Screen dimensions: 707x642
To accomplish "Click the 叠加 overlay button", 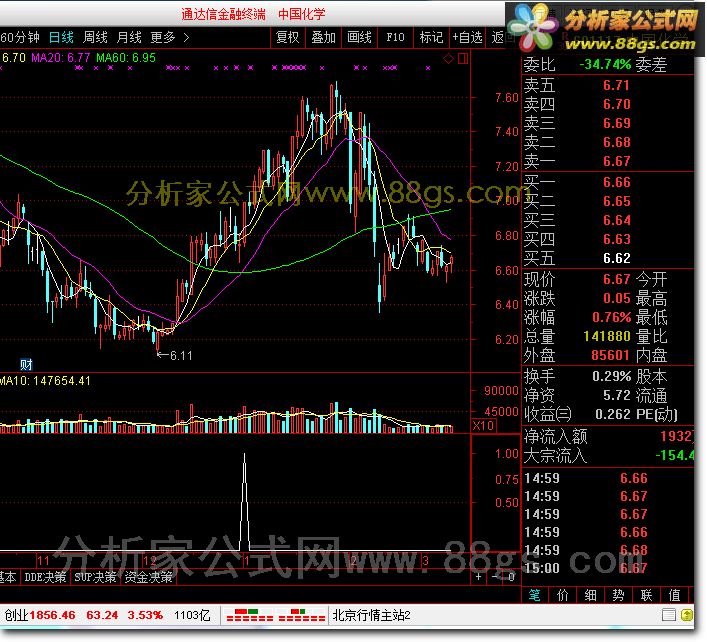I will (323, 37).
